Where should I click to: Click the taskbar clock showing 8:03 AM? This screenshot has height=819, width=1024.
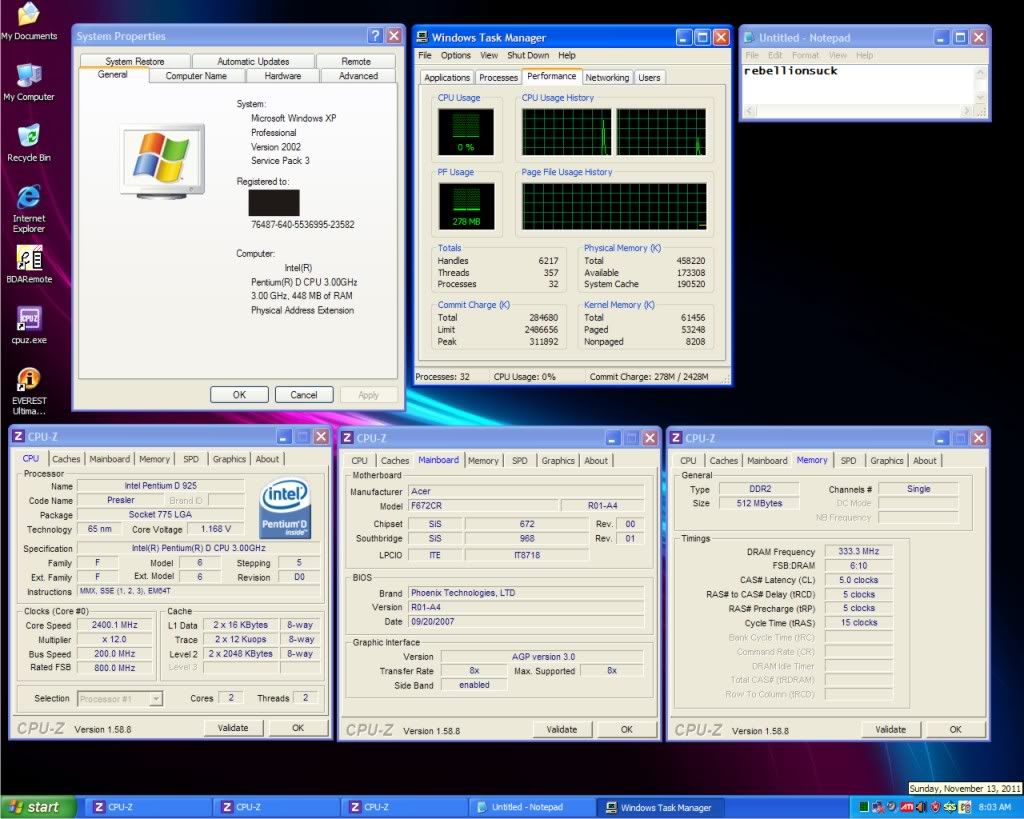pyautogui.click(x=995, y=807)
